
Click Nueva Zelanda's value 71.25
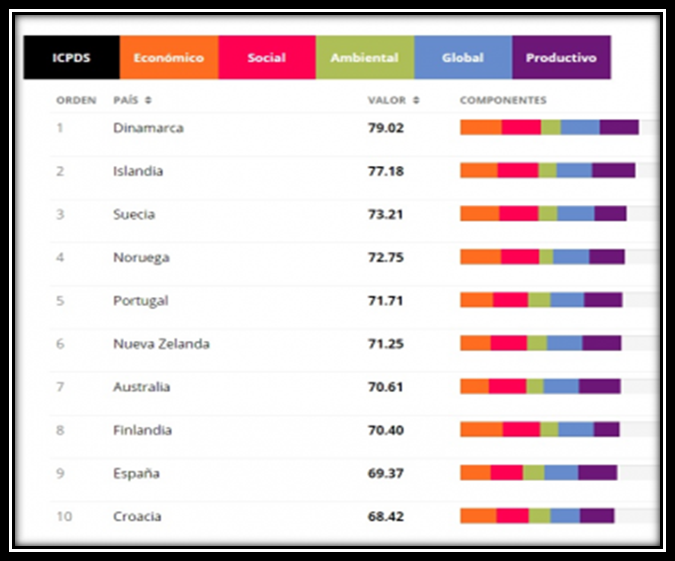386,344
